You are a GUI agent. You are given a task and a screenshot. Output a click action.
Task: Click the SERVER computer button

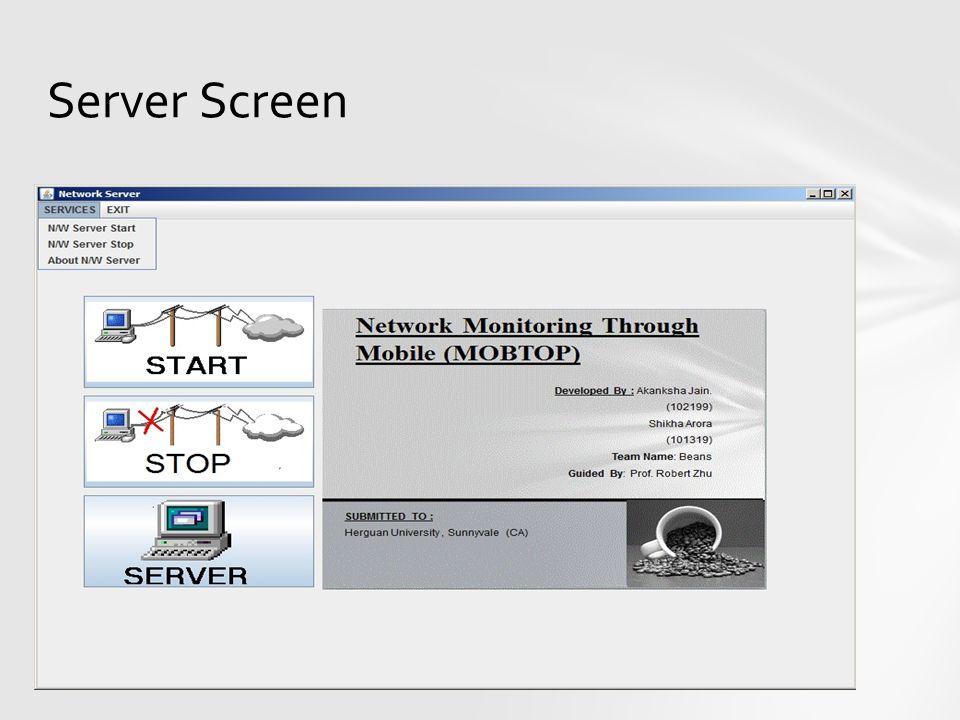[x=199, y=541]
